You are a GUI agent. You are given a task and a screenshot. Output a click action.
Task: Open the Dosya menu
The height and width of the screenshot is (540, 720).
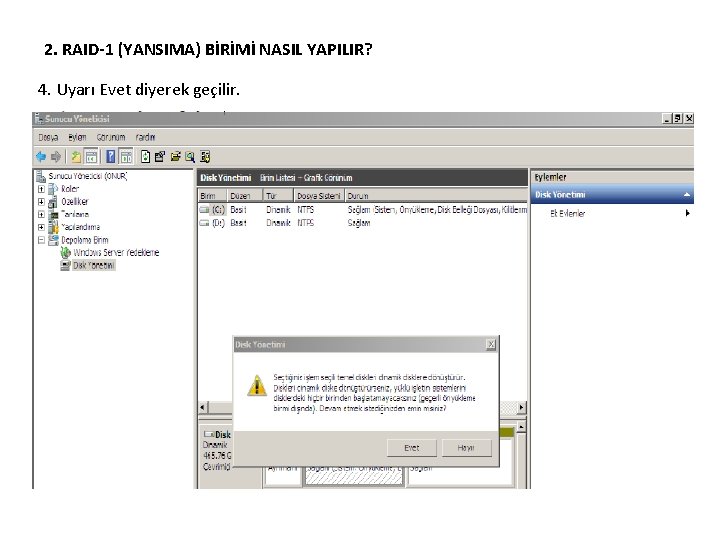48,137
